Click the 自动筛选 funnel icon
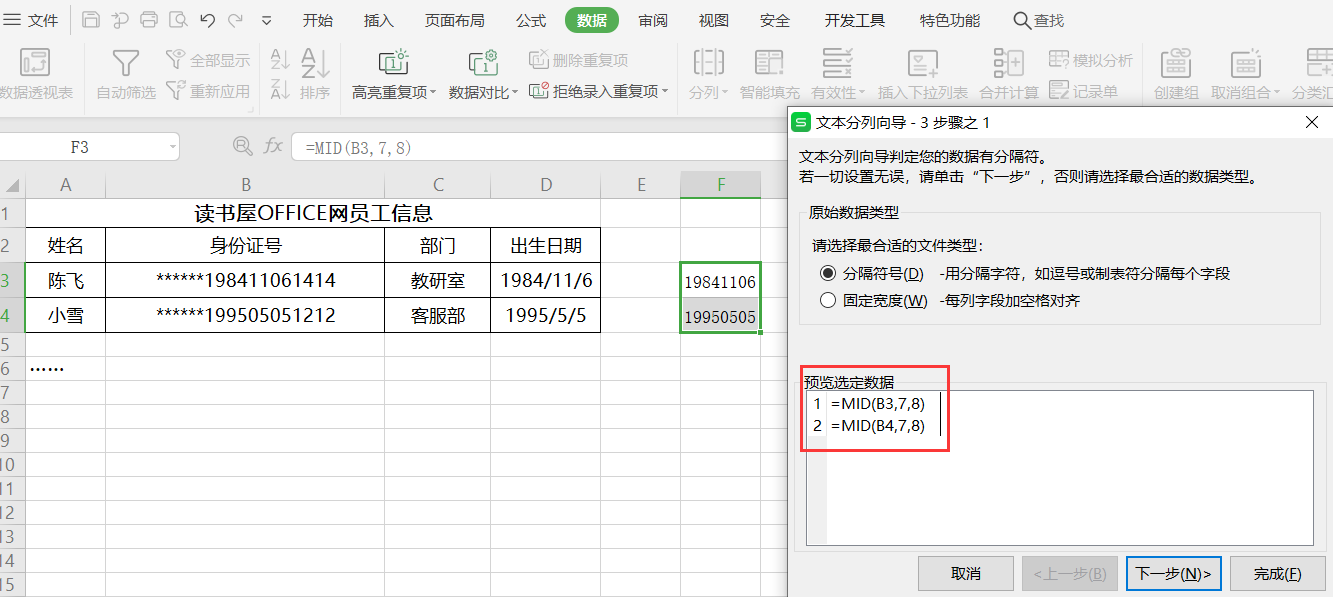1333x597 pixels. click(126, 64)
